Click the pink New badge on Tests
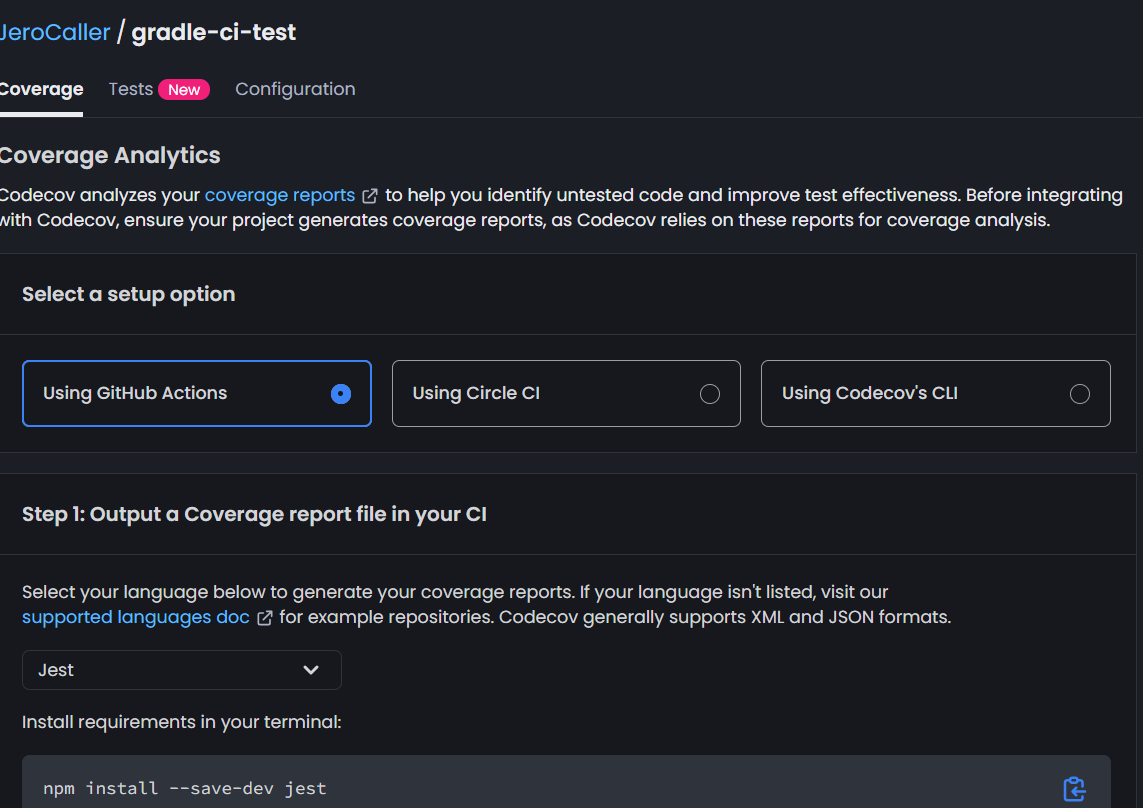The image size is (1143, 808). [x=184, y=90]
